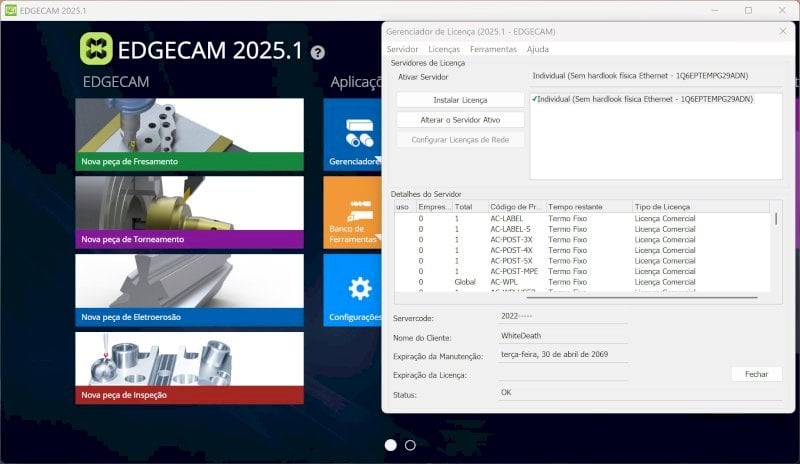Create Nova peça de Eletroerosão
The image size is (800, 464).
click(x=189, y=290)
